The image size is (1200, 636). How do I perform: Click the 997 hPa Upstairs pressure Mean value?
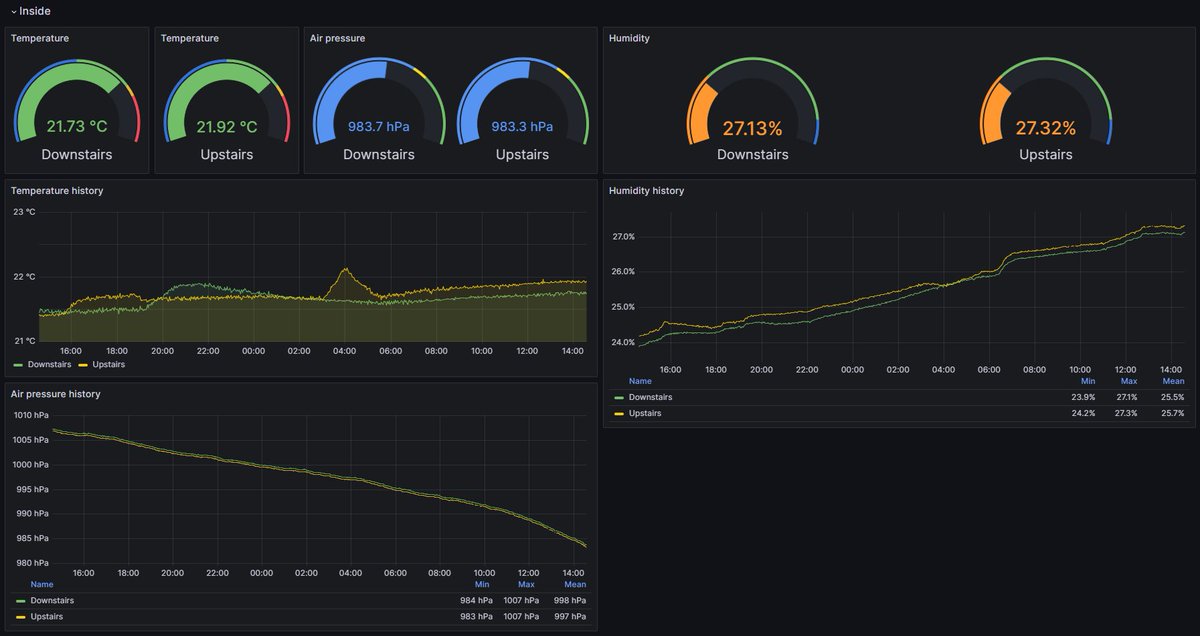pyautogui.click(x=570, y=616)
